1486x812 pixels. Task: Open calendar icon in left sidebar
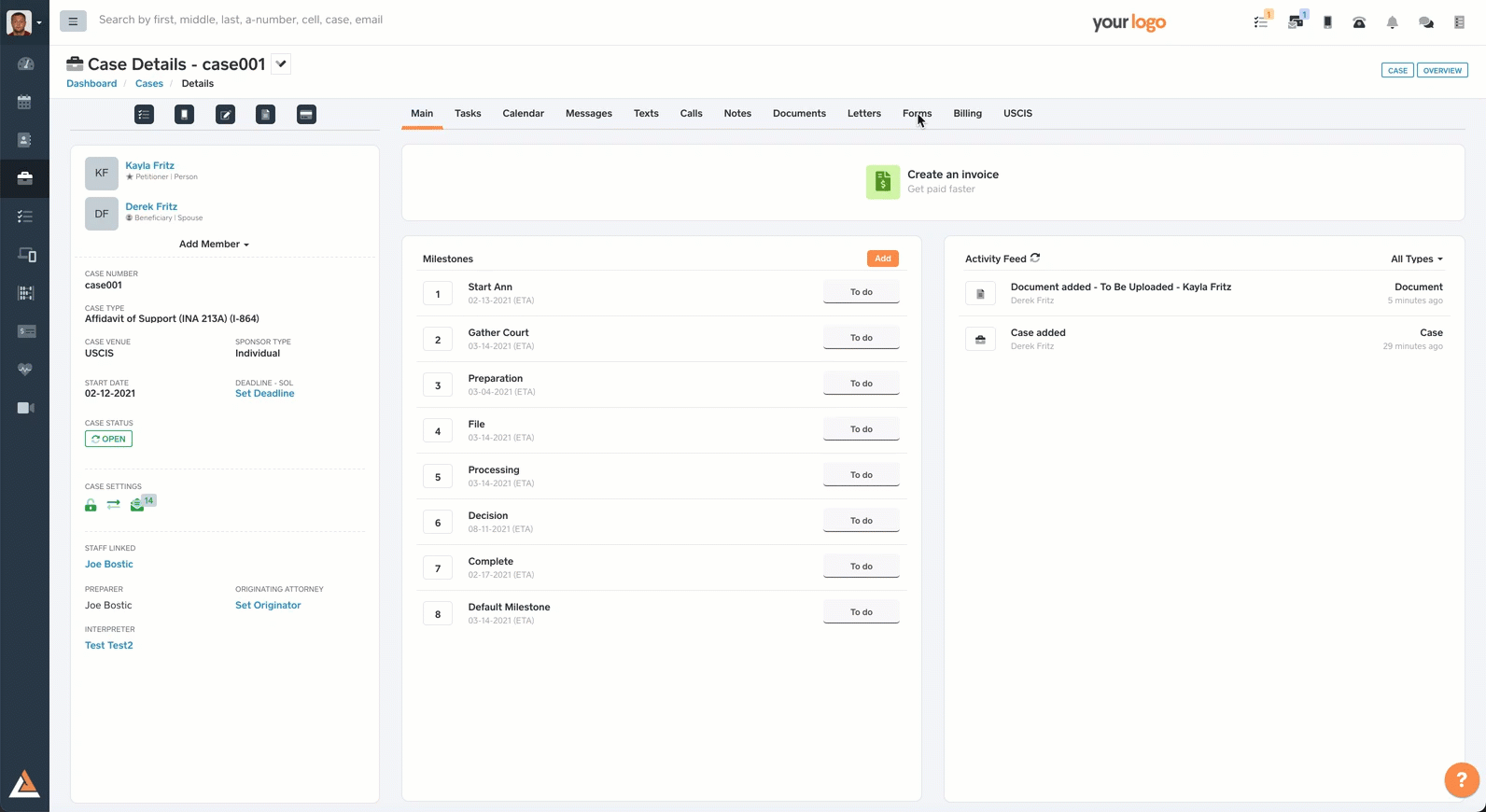click(x=24, y=102)
